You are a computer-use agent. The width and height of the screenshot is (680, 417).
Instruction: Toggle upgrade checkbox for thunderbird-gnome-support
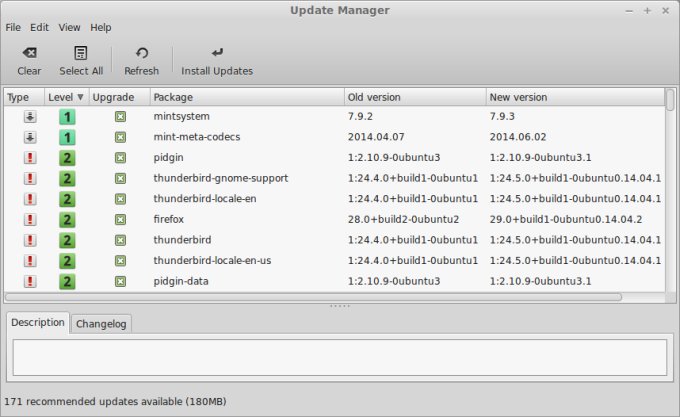121,179
